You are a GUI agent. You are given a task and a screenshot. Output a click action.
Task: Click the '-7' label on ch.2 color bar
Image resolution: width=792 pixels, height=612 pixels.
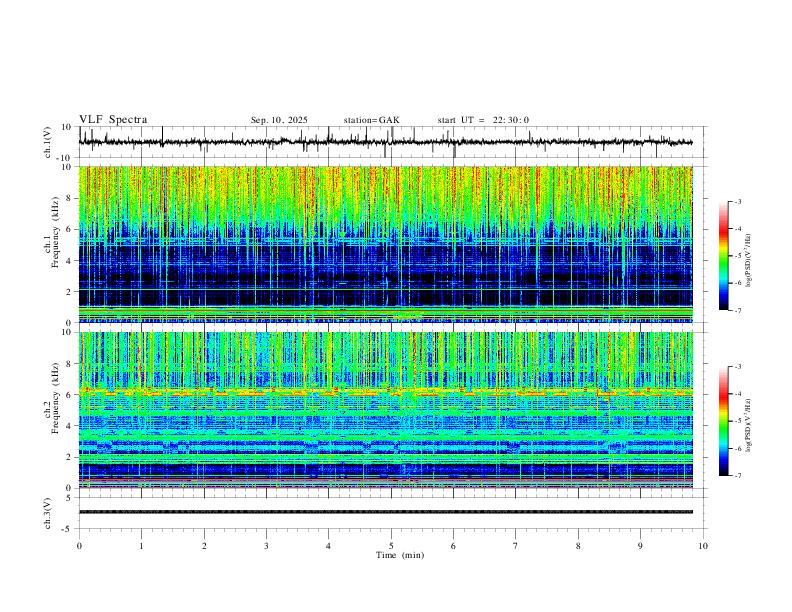point(737,475)
